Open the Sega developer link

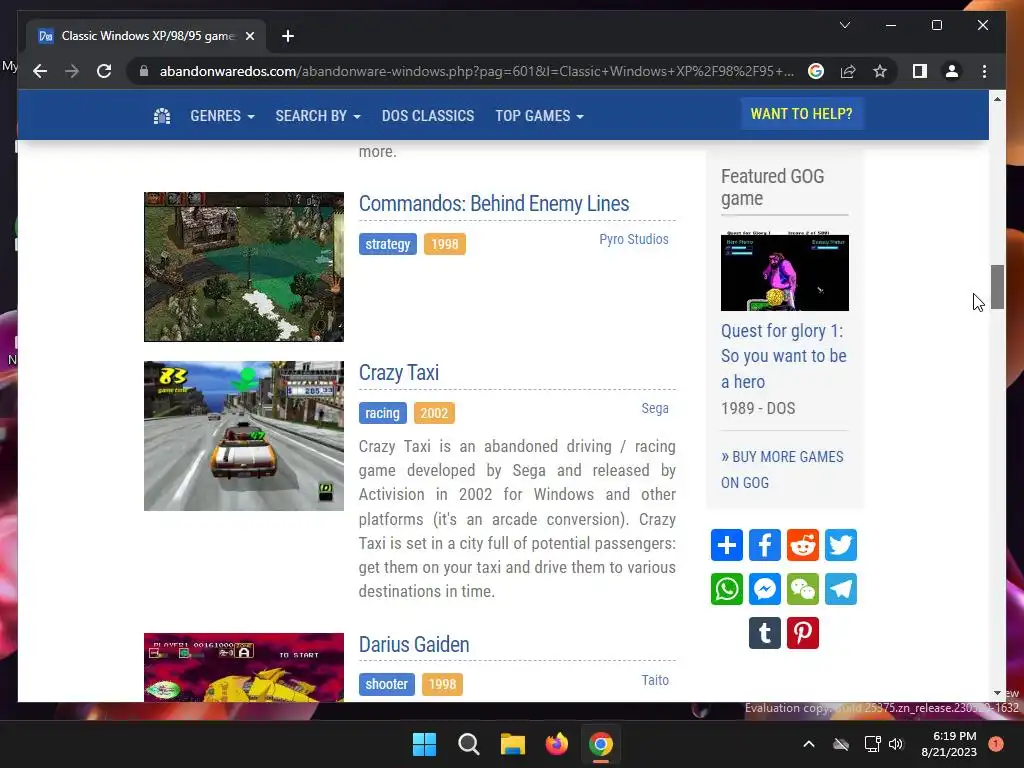[x=655, y=409]
